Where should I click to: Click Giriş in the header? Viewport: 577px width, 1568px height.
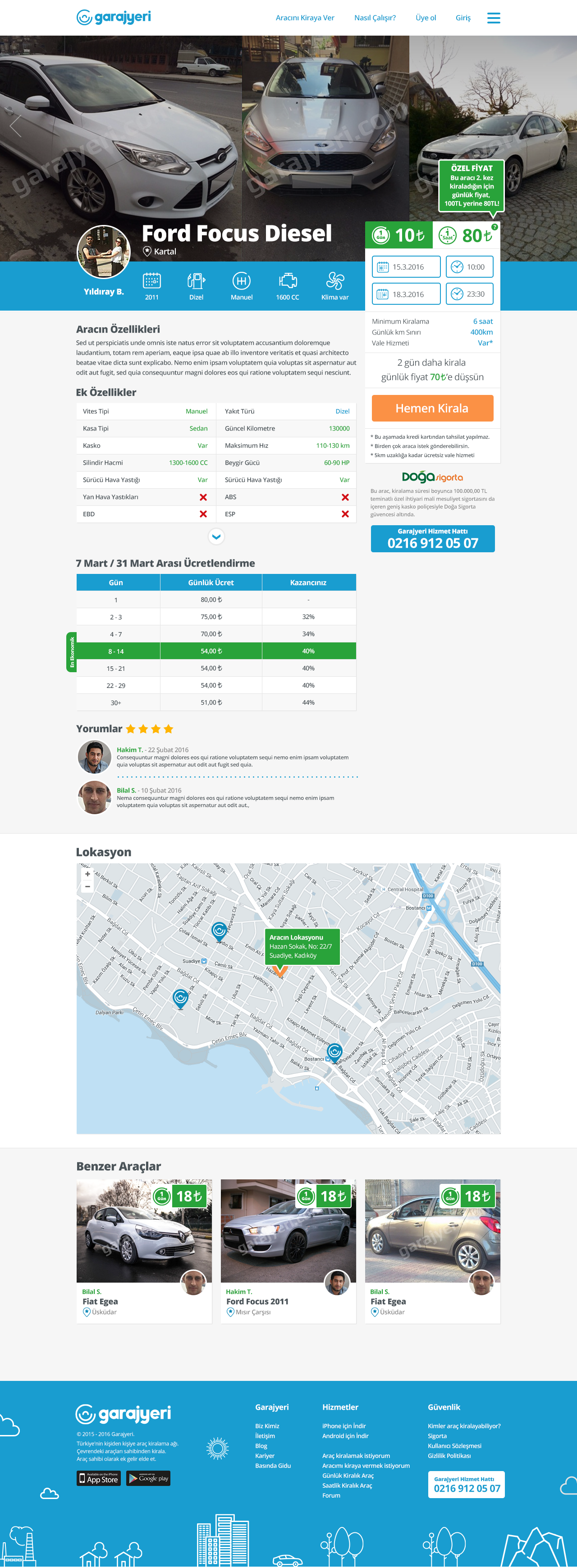coord(463,18)
